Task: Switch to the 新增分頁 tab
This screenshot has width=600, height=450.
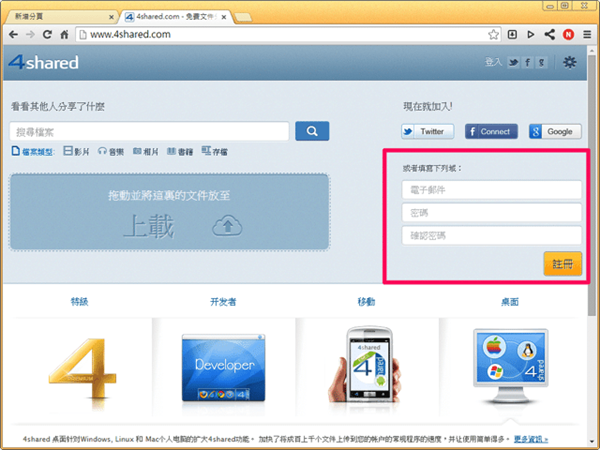Action: coord(61,17)
